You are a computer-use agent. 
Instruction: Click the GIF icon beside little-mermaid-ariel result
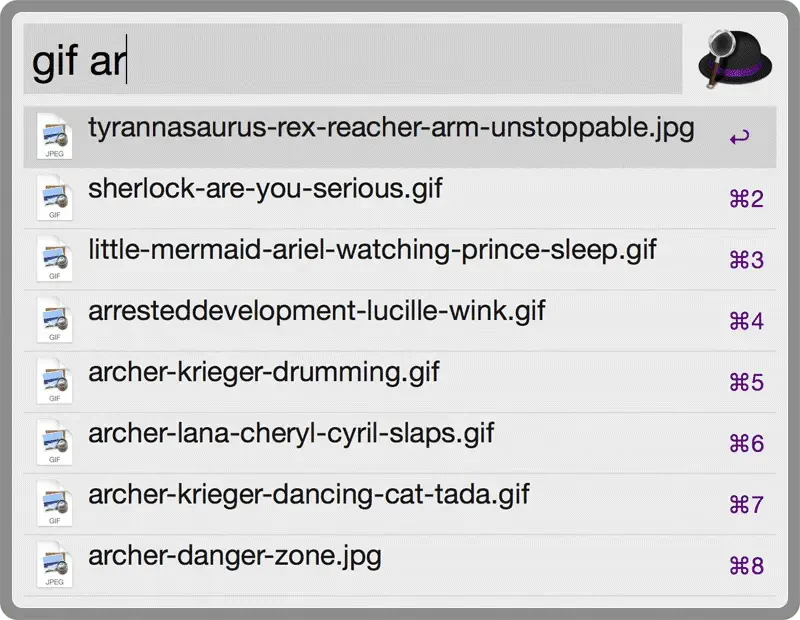53,259
